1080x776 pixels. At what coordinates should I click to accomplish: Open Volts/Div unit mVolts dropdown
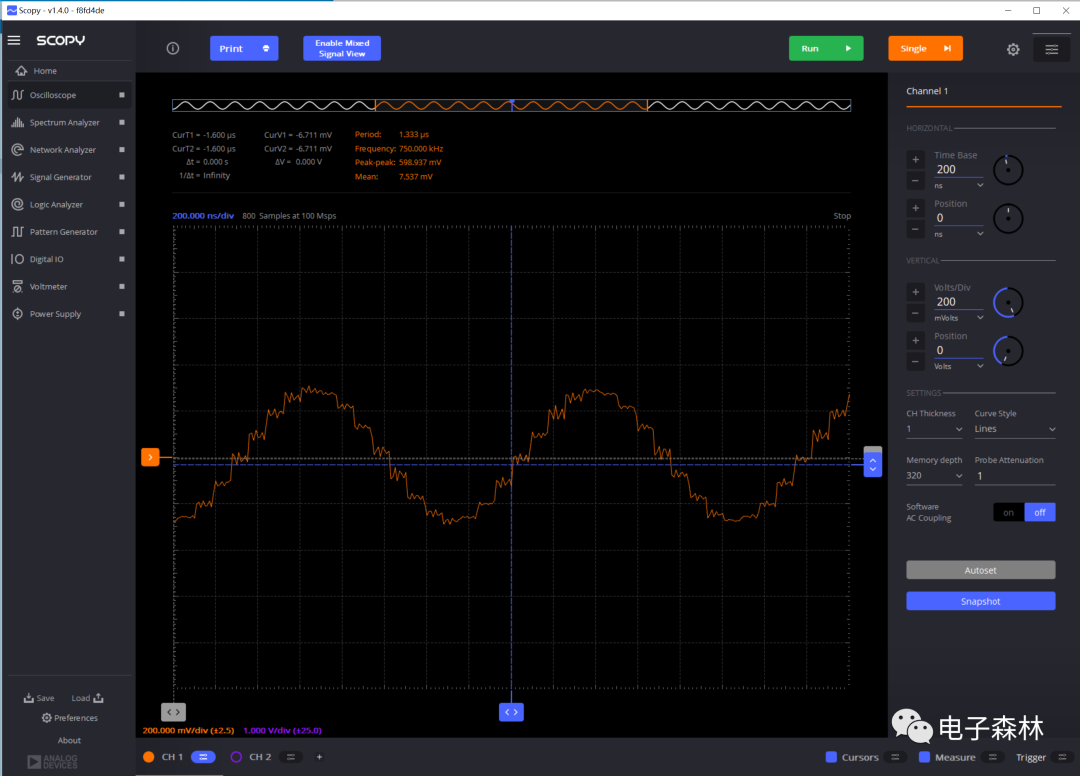tap(959, 318)
